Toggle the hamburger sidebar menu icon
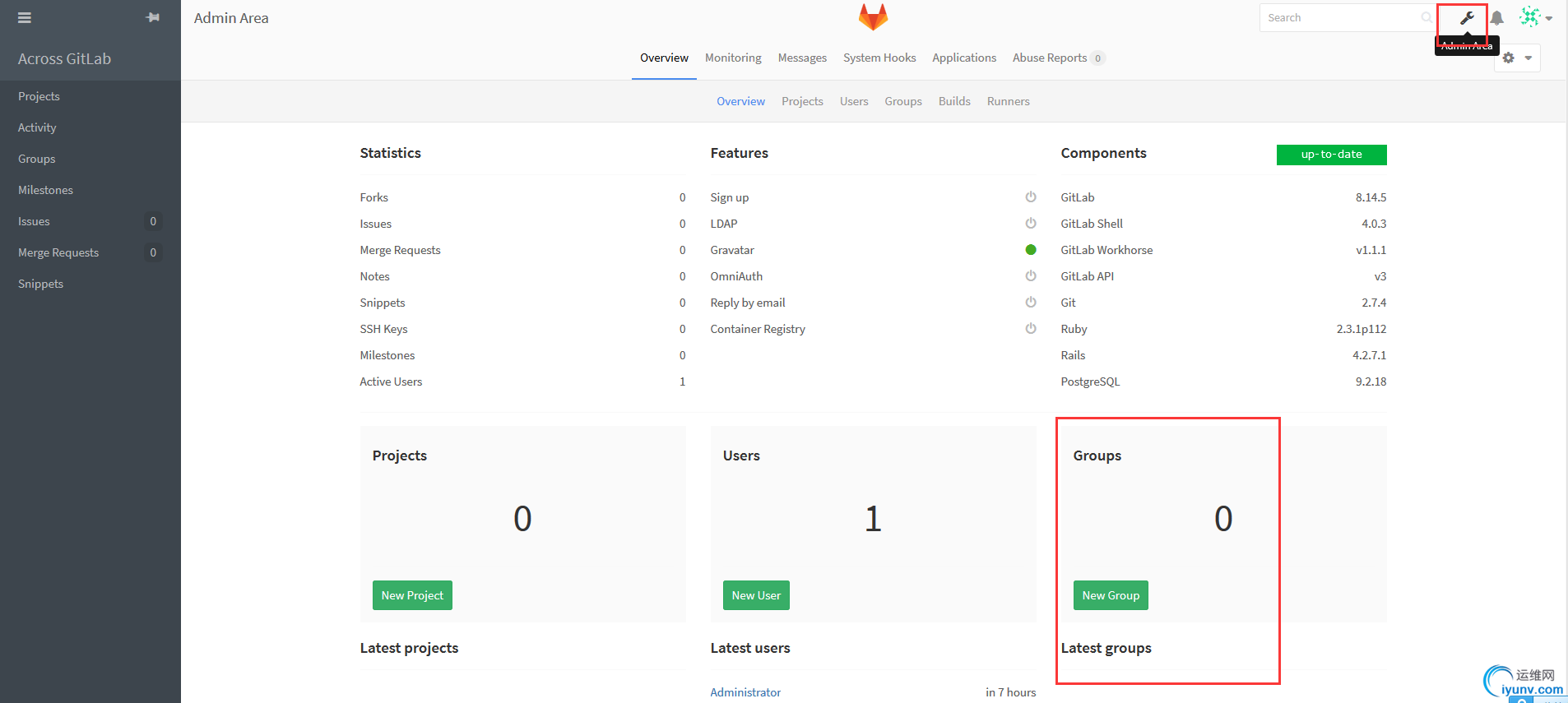Viewport: 1568px width, 703px height. pos(25,17)
